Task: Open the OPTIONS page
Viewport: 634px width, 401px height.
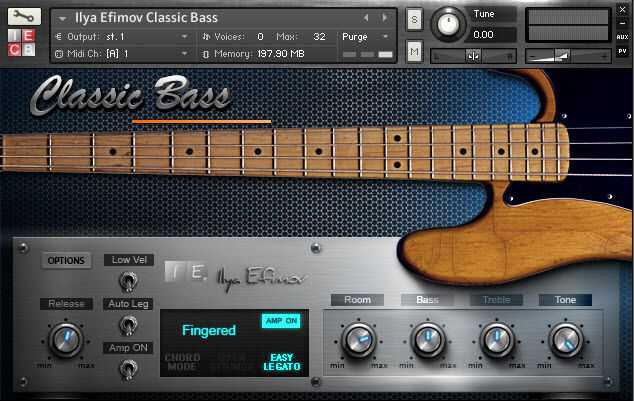Action: (x=66, y=261)
